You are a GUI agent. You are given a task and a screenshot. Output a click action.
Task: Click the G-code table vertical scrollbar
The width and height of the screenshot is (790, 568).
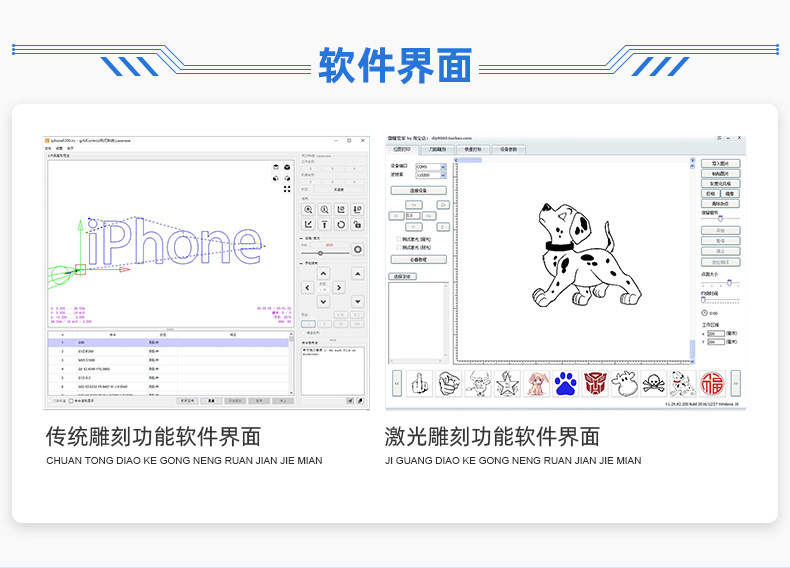pyautogui.click(x=291, y=363)
